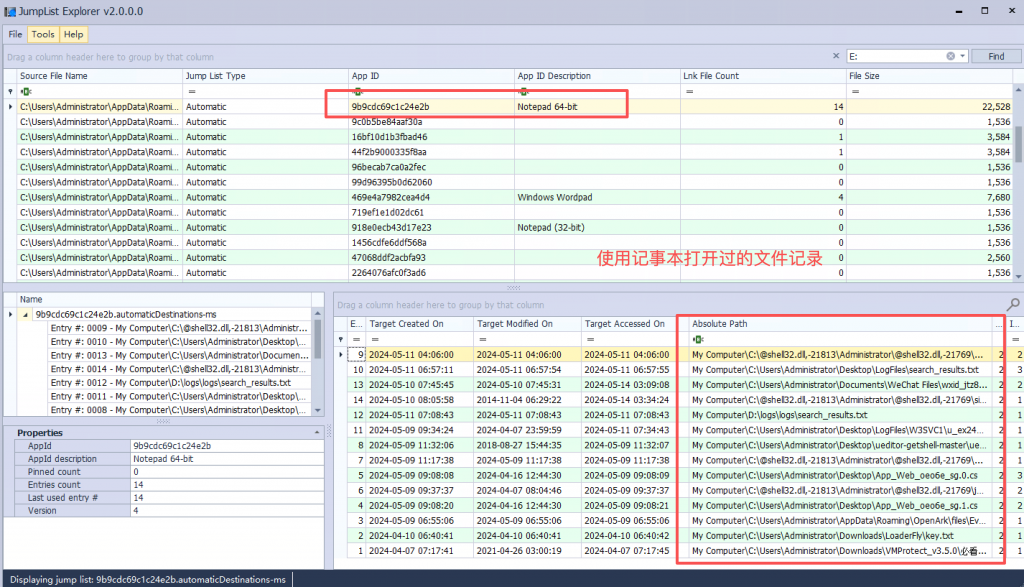
Task: Click filter operator icon under App ID Description
Action: [524, 92]
